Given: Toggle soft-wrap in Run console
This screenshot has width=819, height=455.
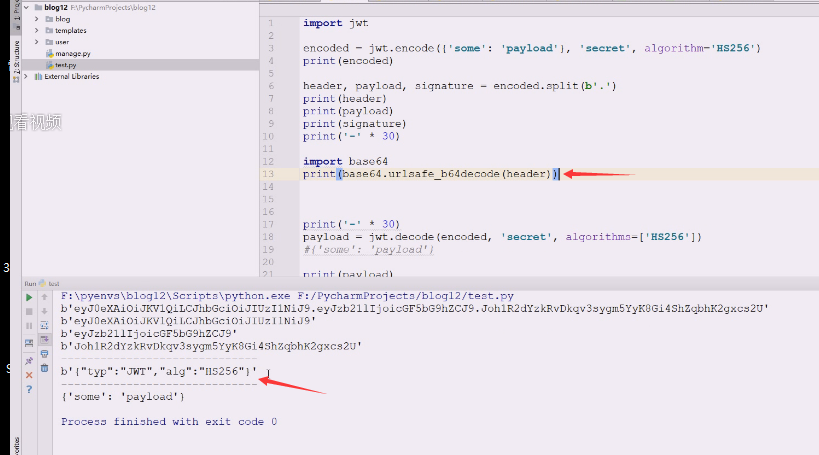Looking at the screenshot, I should (x=44, y=325).
